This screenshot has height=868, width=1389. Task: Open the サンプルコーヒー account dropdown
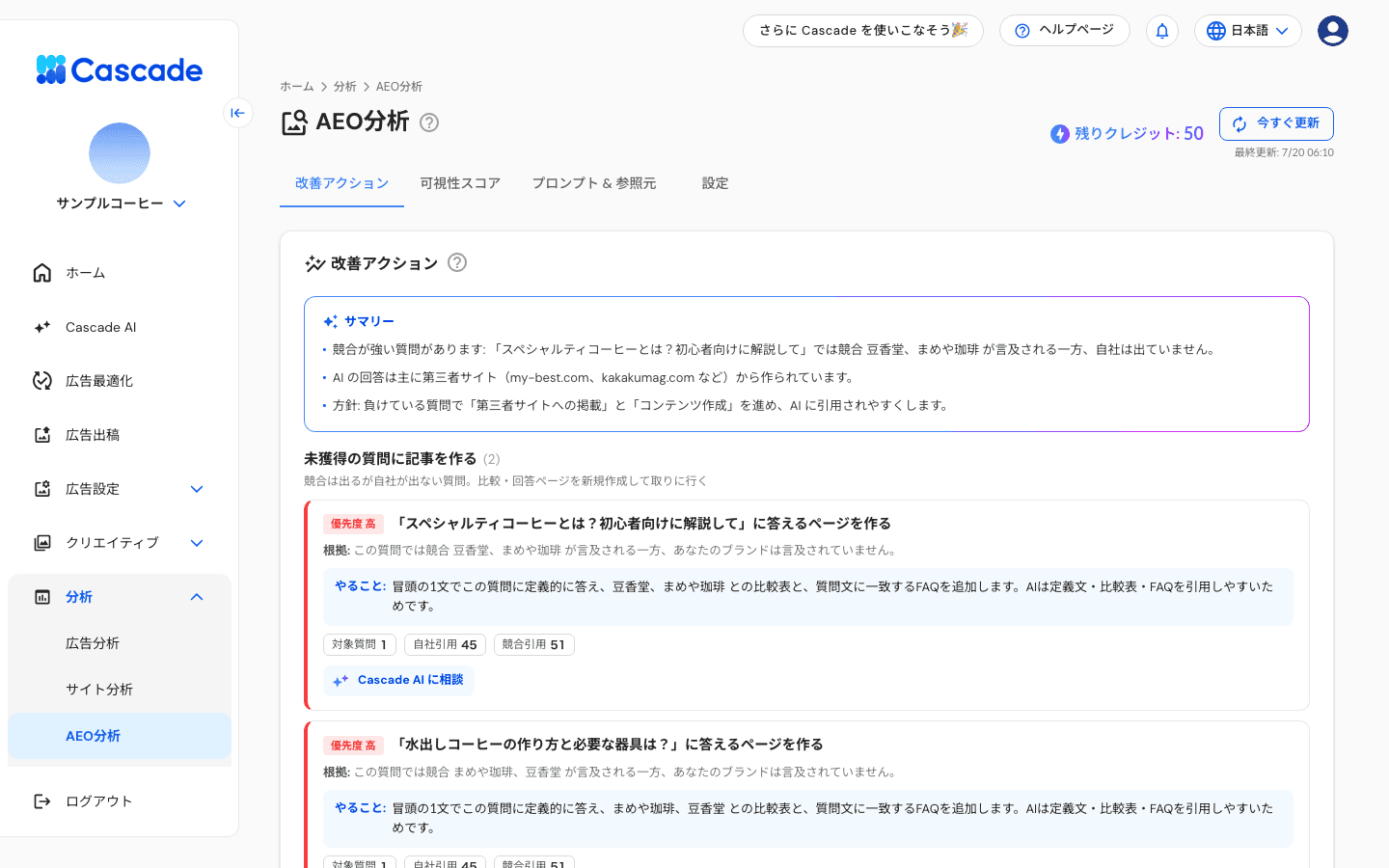click(x=179, y=203)
